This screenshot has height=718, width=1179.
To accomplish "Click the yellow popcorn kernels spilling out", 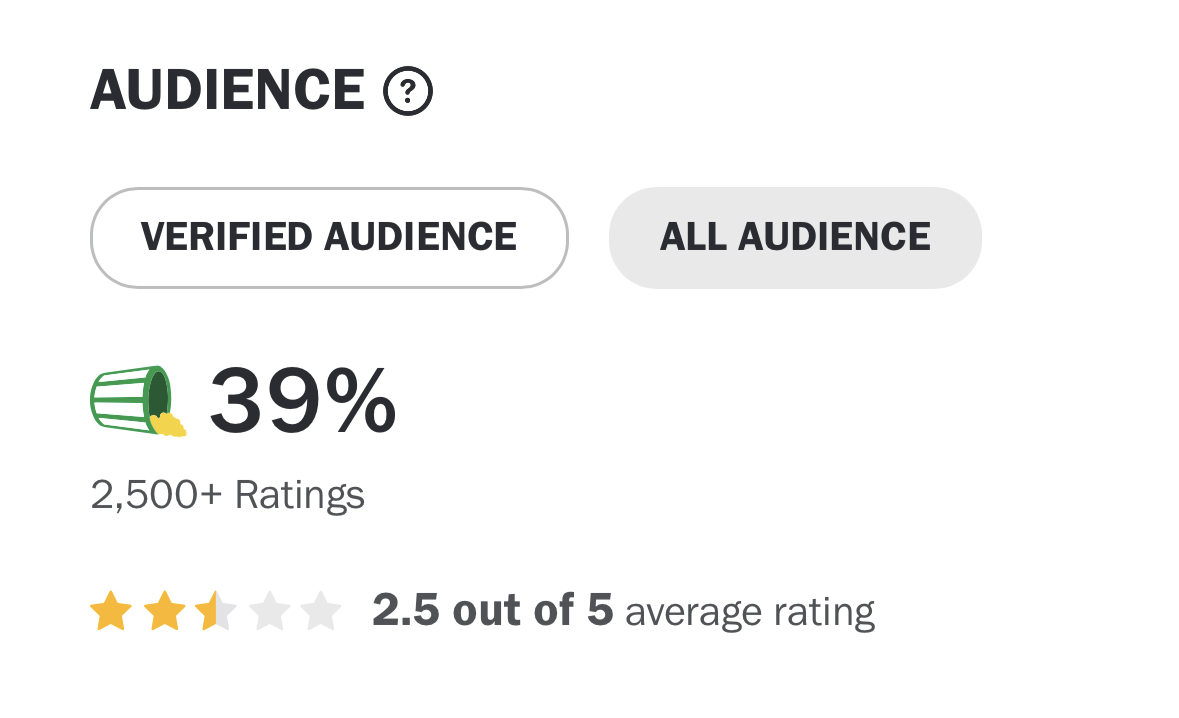I will [x=168, y=425].
